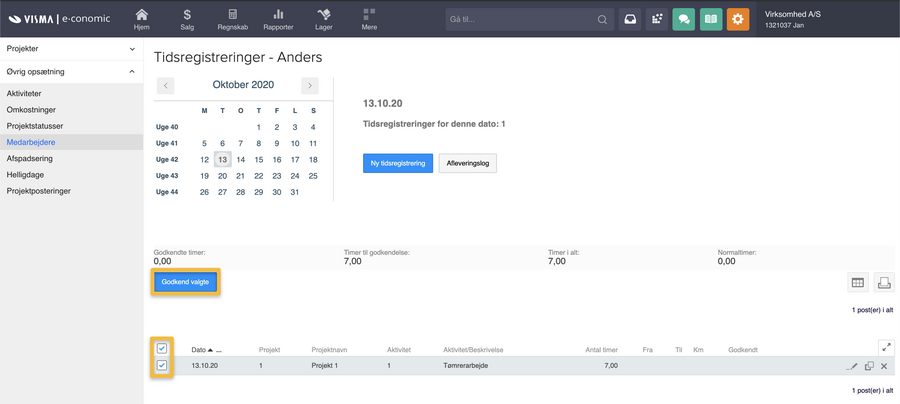This screenshot has width=900, height=404.
Task: Expand the table to full screen
Action: click(x=886, y=347)
